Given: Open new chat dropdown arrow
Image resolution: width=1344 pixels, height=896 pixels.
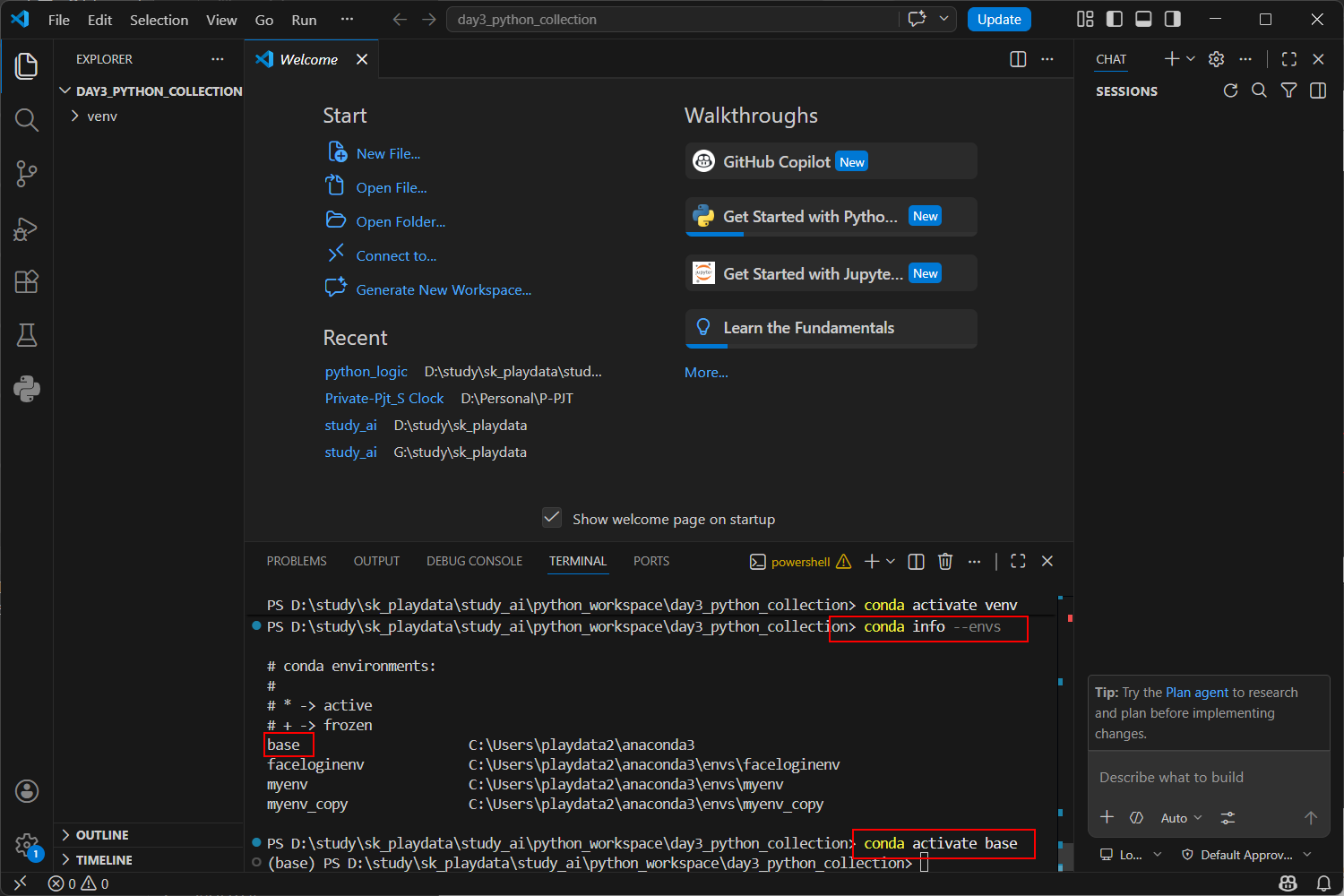Looking at the screenshot, I should click(1191, 59).
